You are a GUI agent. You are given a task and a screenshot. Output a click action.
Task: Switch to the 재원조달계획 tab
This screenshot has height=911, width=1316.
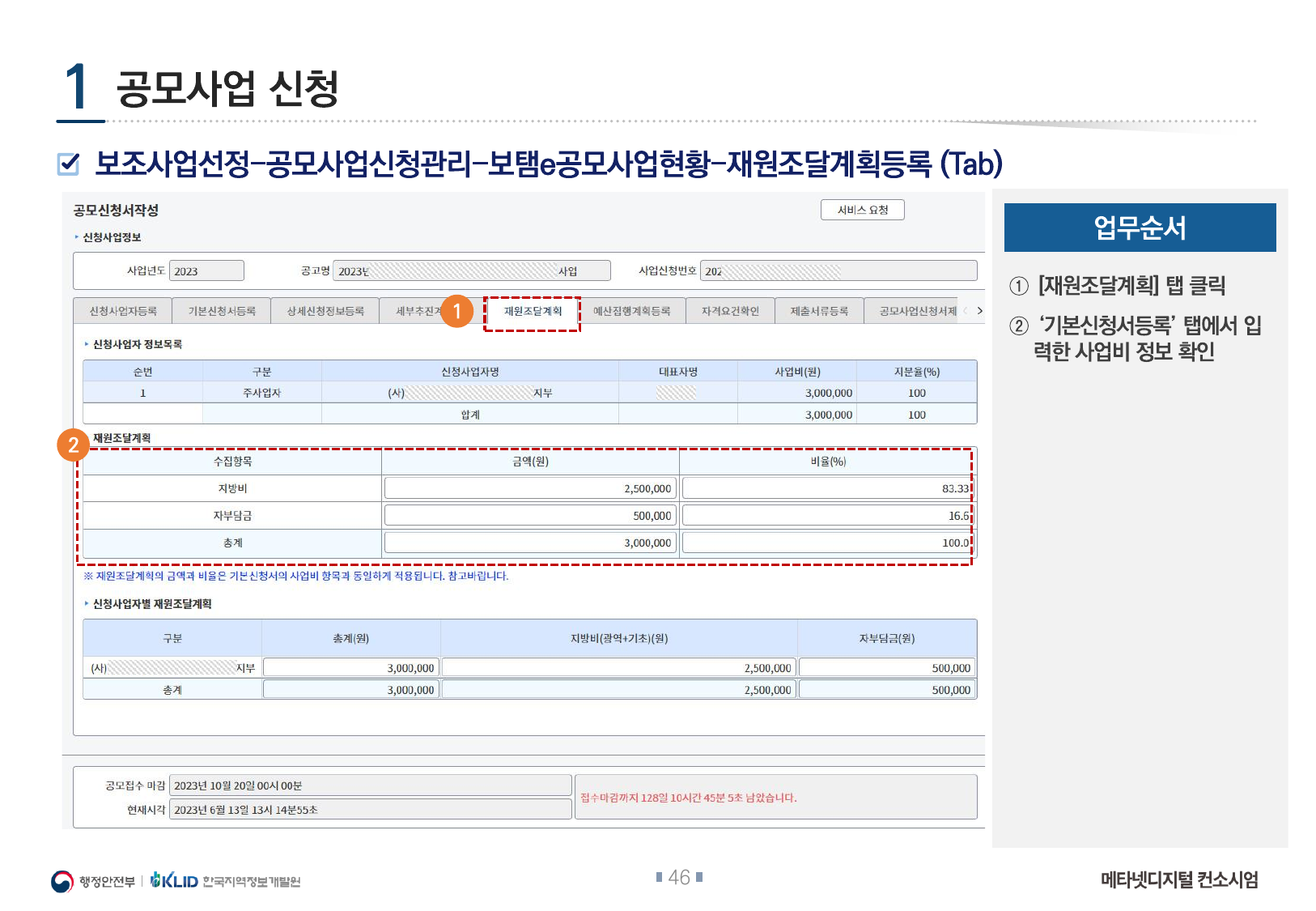(x=533, y=312)
